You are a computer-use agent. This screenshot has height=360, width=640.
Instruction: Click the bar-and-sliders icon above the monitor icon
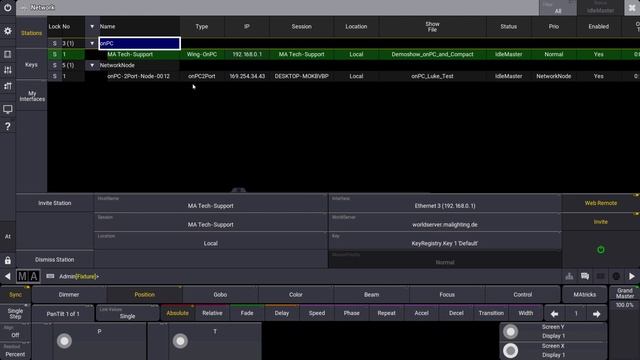8,86
